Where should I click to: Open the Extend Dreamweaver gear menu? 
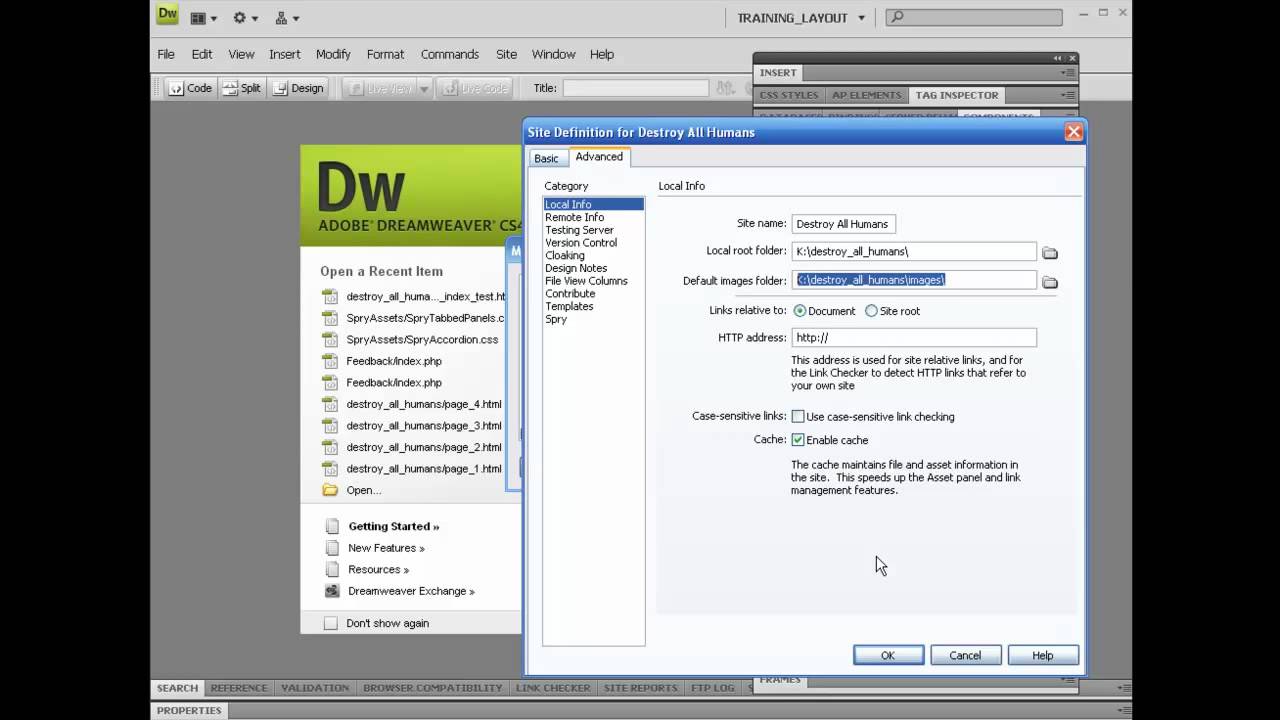click(245, 18)
